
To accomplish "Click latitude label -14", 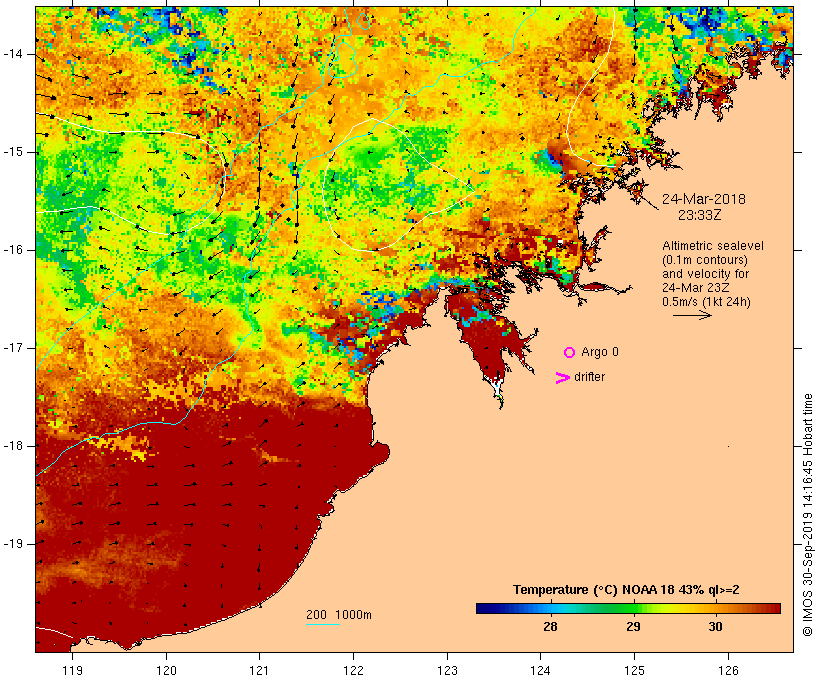I will (13, 54).
